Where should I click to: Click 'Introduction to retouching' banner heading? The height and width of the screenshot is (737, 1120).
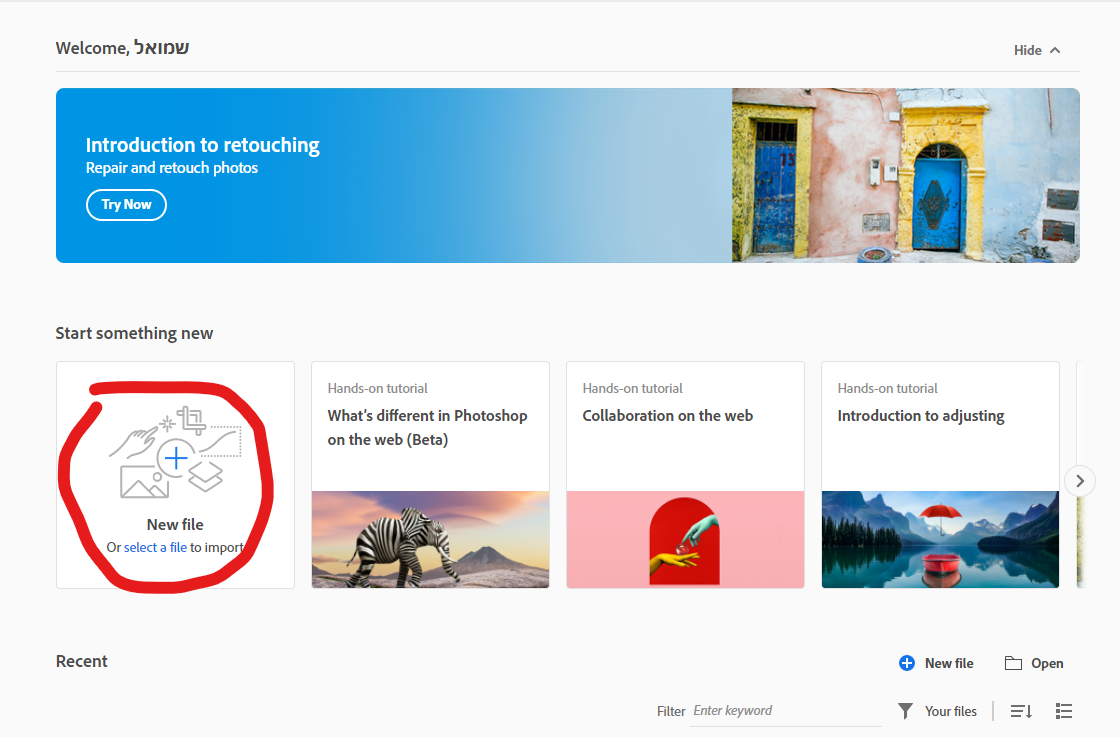203,145
